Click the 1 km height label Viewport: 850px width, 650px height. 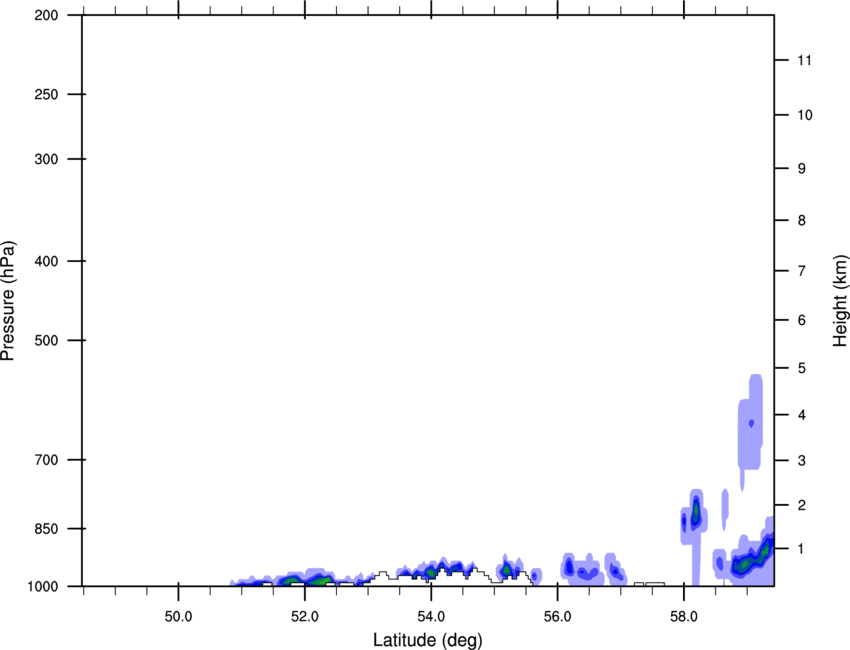802,549
